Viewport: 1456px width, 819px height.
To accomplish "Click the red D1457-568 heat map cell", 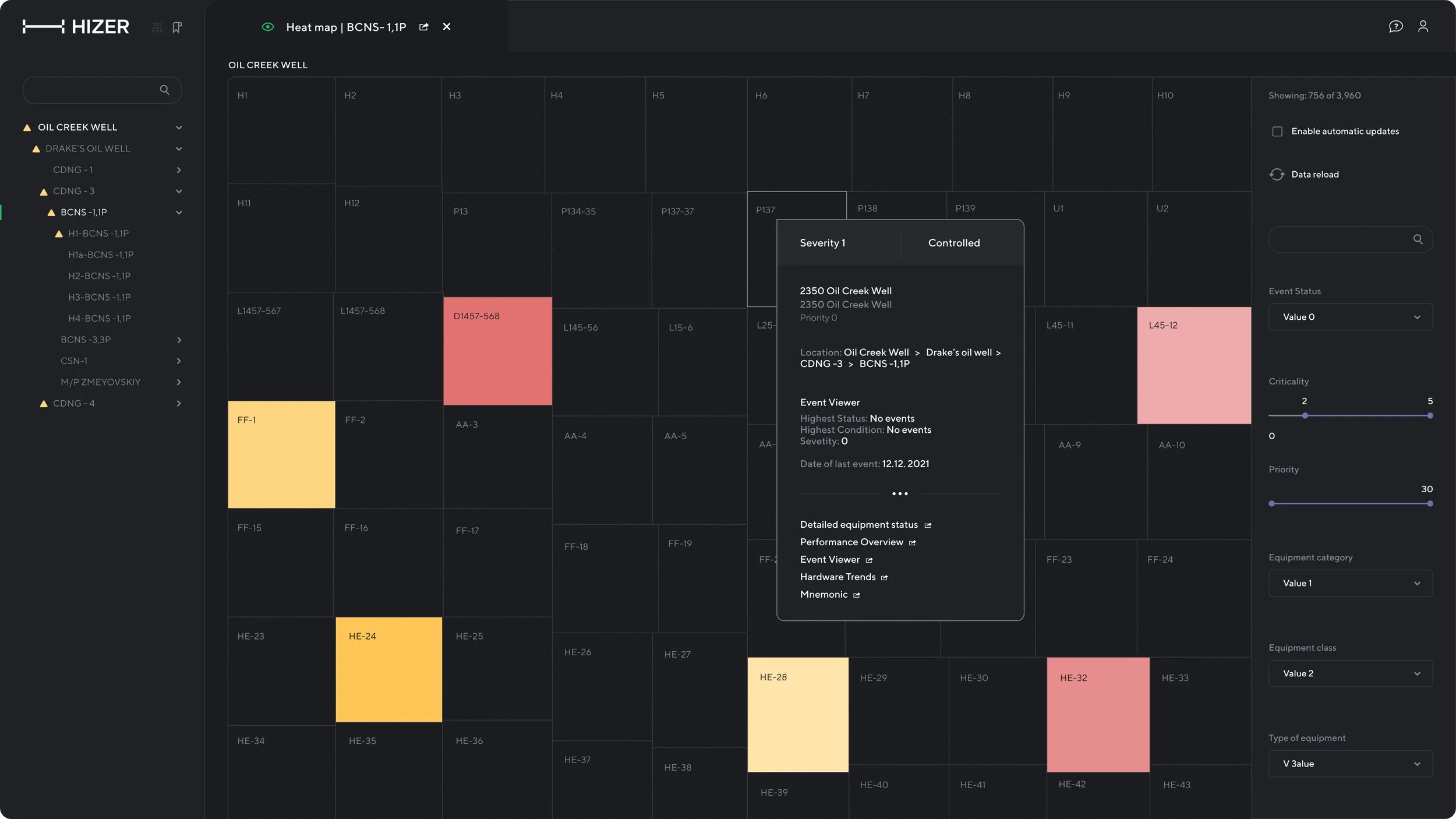I will 497,351.
